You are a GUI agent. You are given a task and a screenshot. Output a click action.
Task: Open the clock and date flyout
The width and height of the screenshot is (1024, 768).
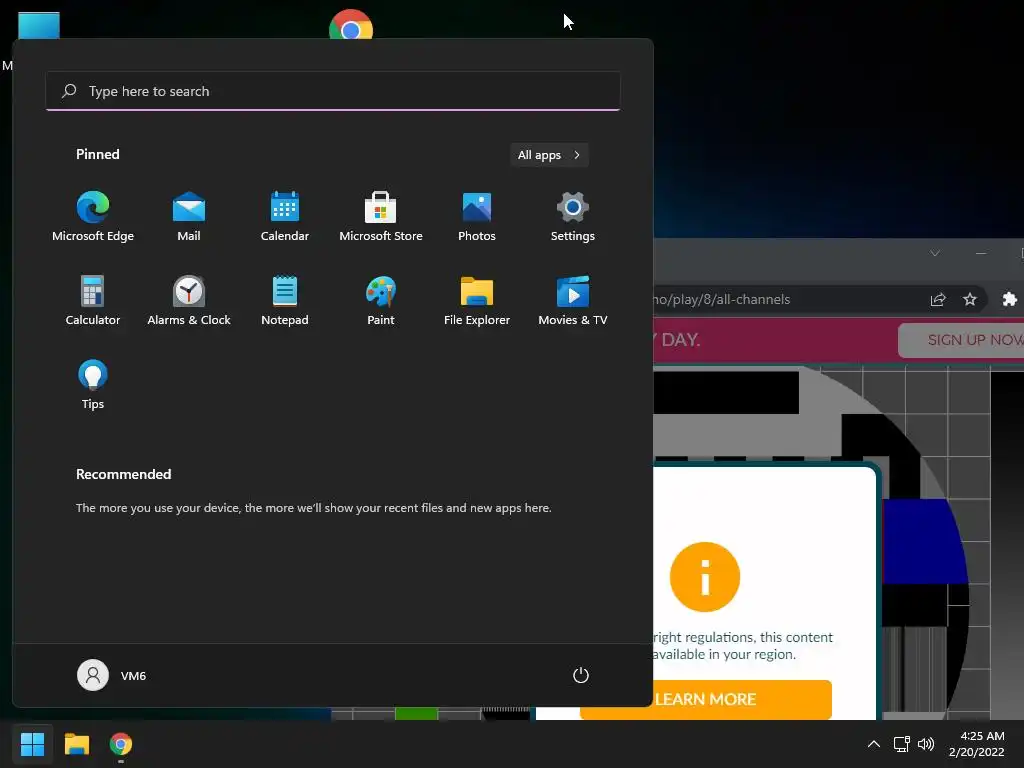tap(977, 744)
